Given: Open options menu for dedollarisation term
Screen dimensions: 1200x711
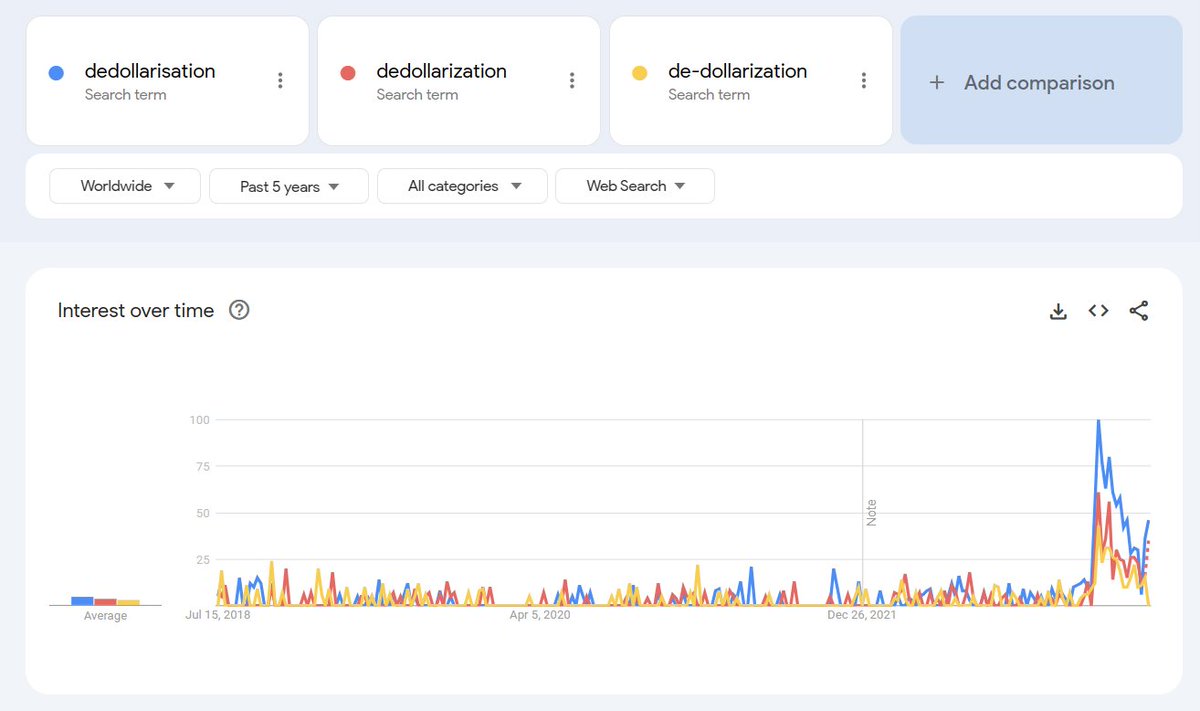Looking at the screenshot, I should [280, 81].
